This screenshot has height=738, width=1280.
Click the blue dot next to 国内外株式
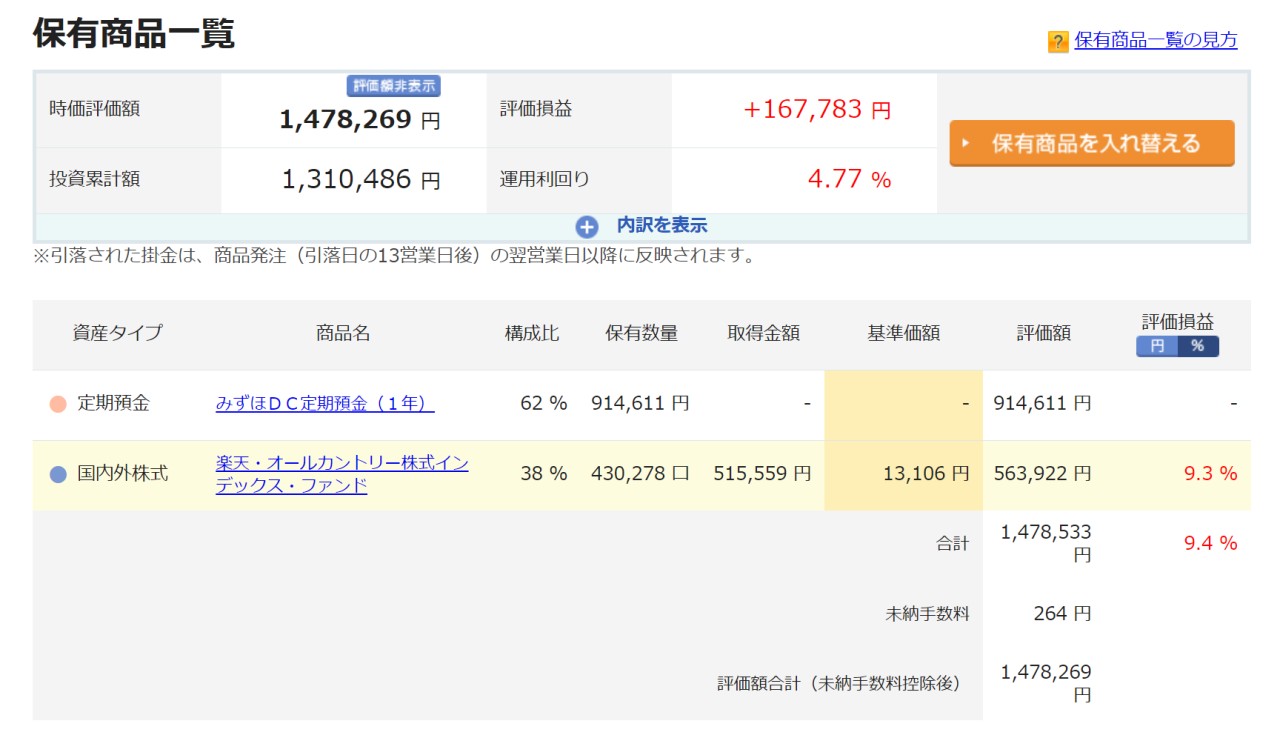click(58, 474)
